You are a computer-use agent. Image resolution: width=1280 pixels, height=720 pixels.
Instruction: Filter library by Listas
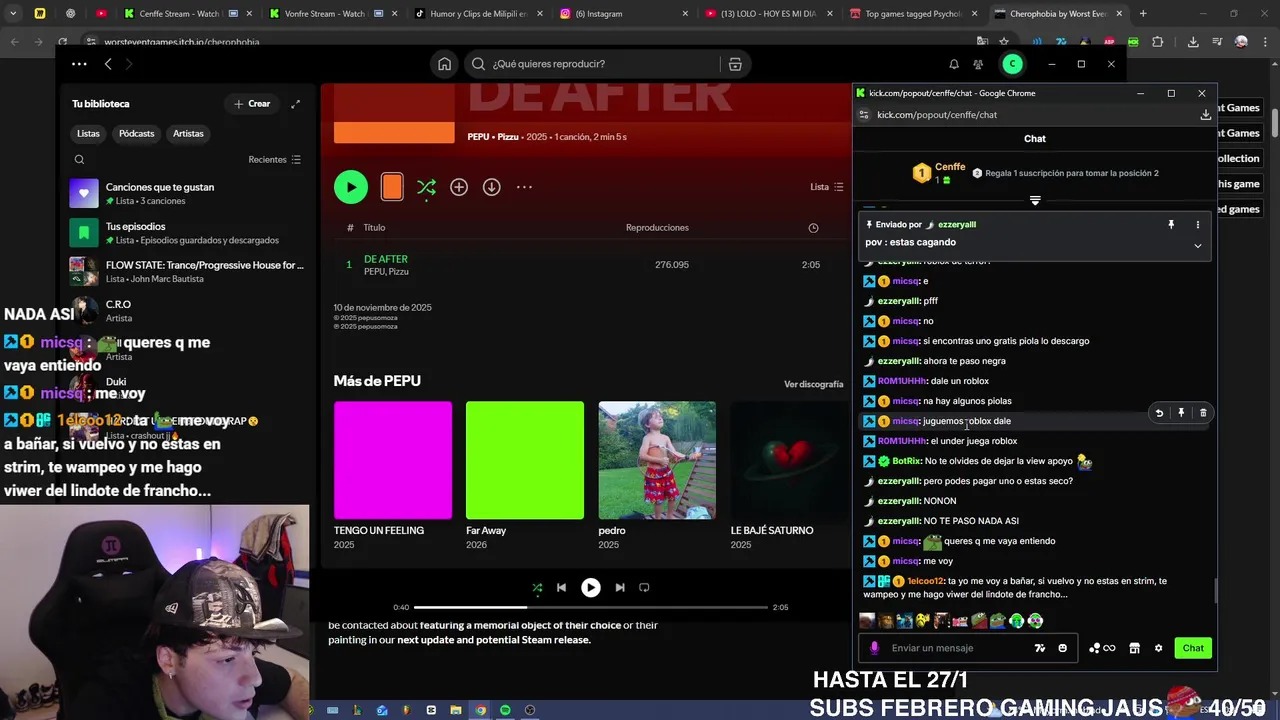(88, 134)
